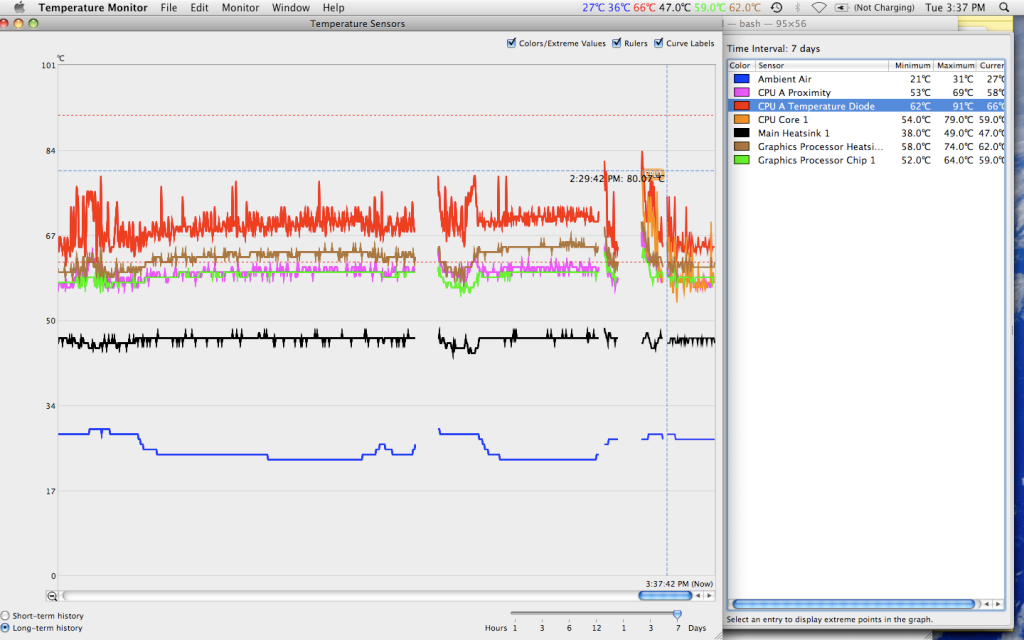Open the Temperature Monitor application menu
The height and width of the screenshot is (640, 1024).
[92, 7]
